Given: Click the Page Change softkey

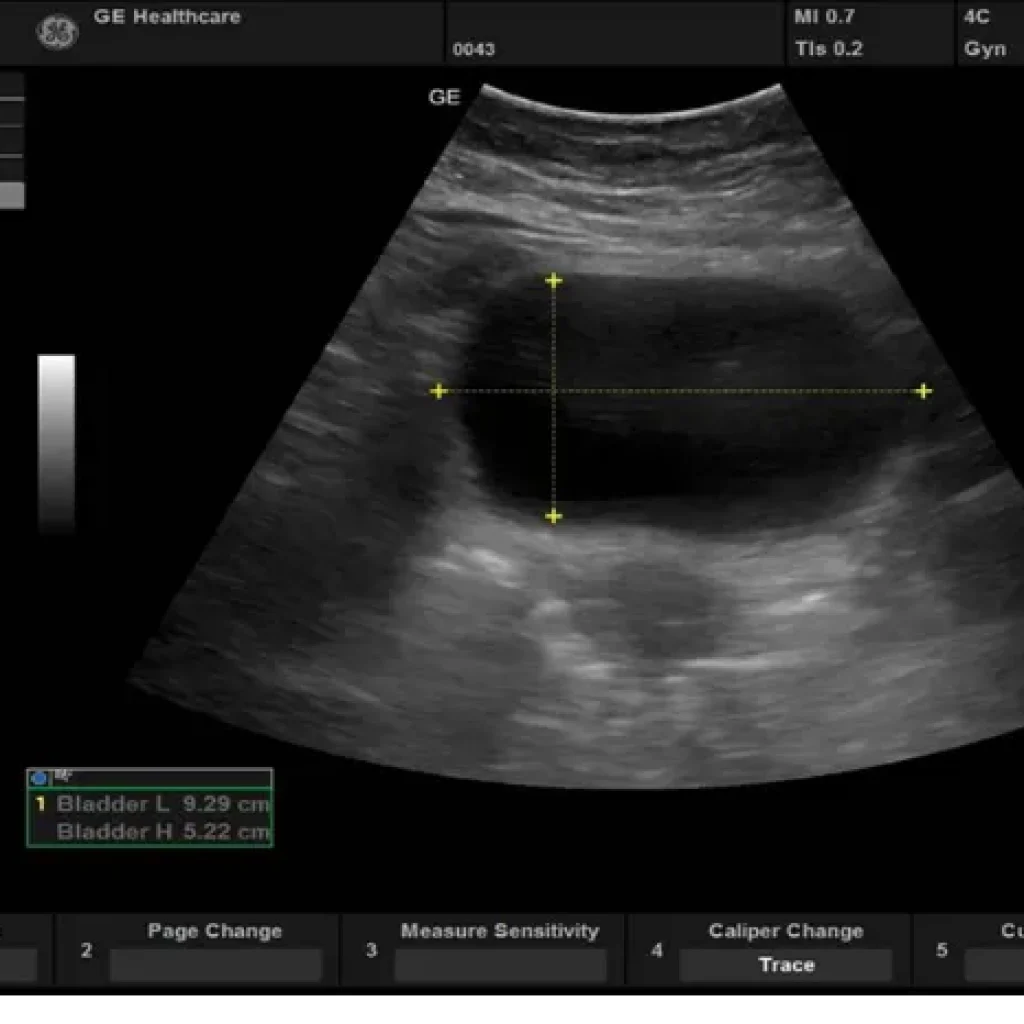Looking at the screenshot, I should point(216,965).
